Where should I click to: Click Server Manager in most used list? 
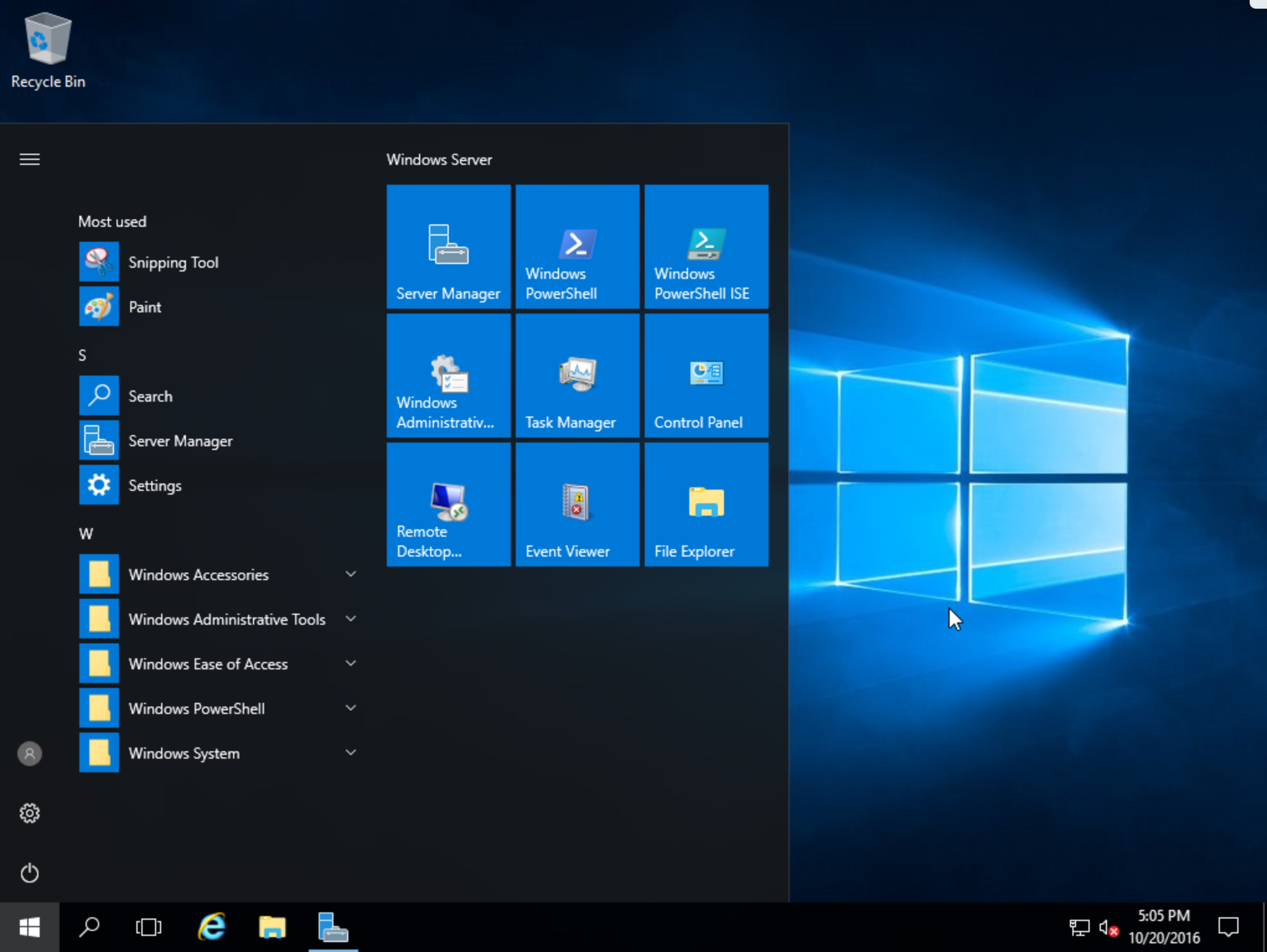pos(180,440)
